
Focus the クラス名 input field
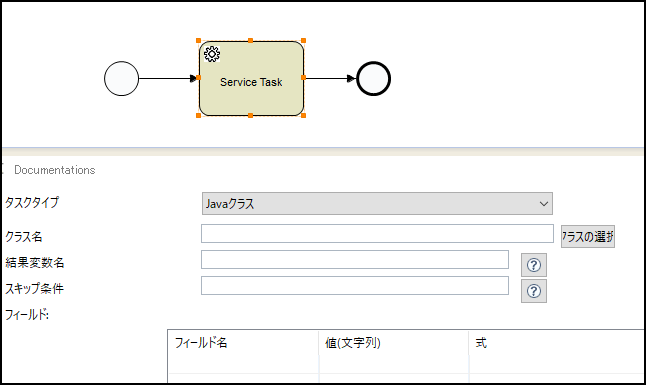[377, 234]
